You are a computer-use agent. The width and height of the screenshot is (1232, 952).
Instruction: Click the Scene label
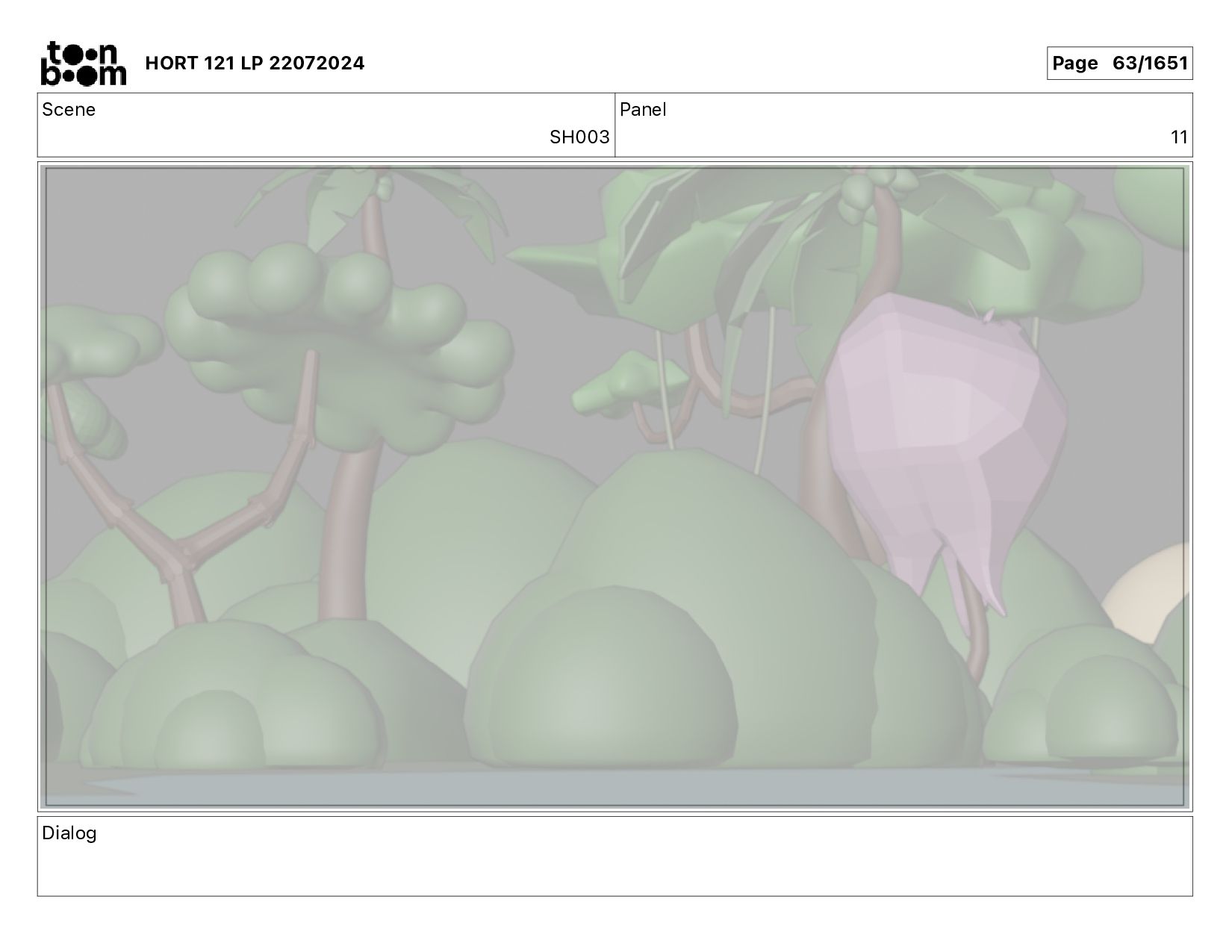point(69,110)
